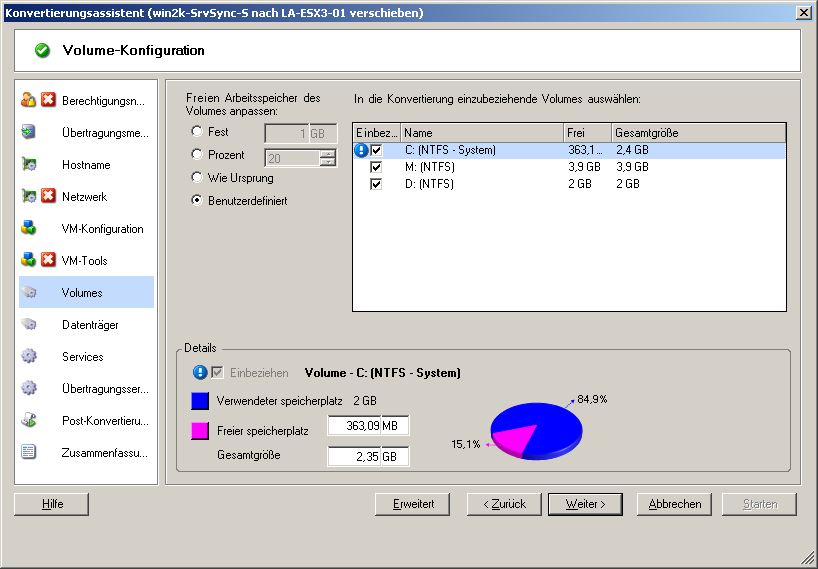Click the Netzwerk network card icon
Viewport: 818px width, 569px height.
(x=28, y=196)
